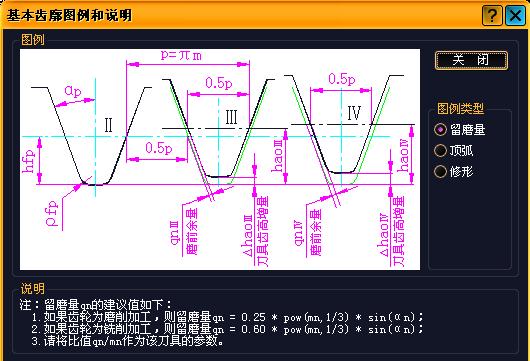Click the p=πm pitch label in diagram
Screen dimensions: 530x361
[181, 55]
